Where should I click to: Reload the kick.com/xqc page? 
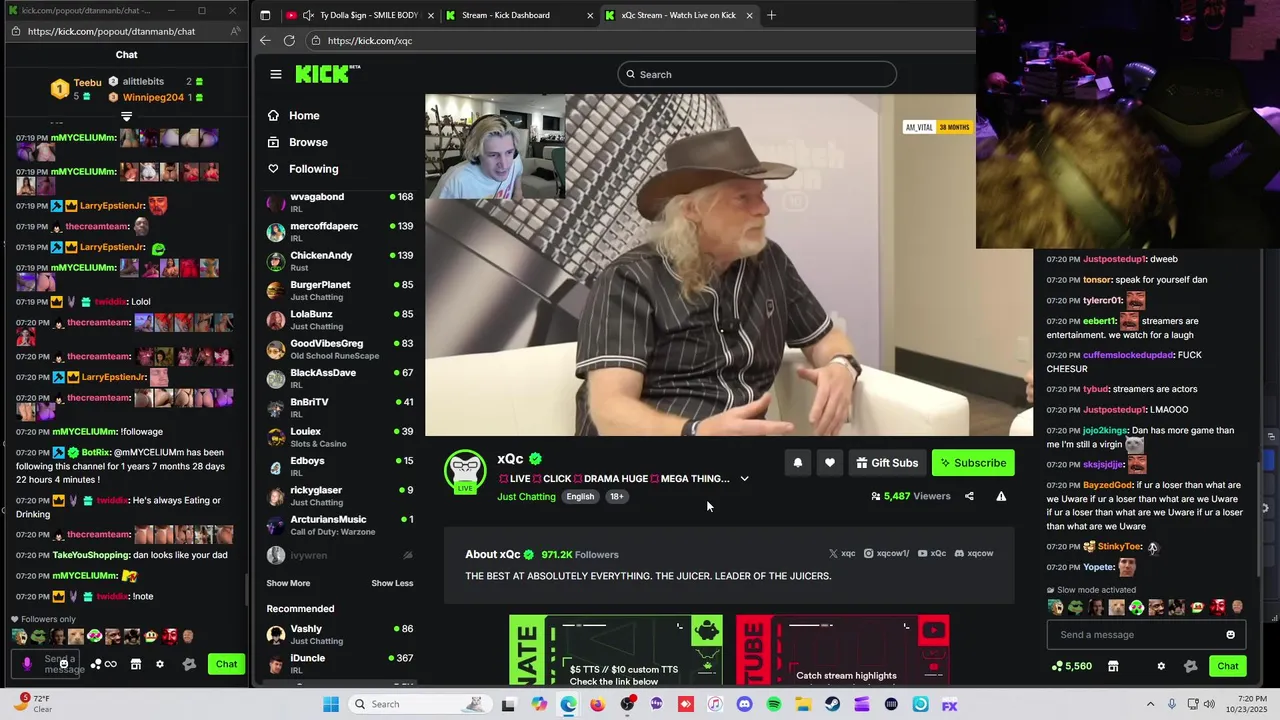[289, 40]
